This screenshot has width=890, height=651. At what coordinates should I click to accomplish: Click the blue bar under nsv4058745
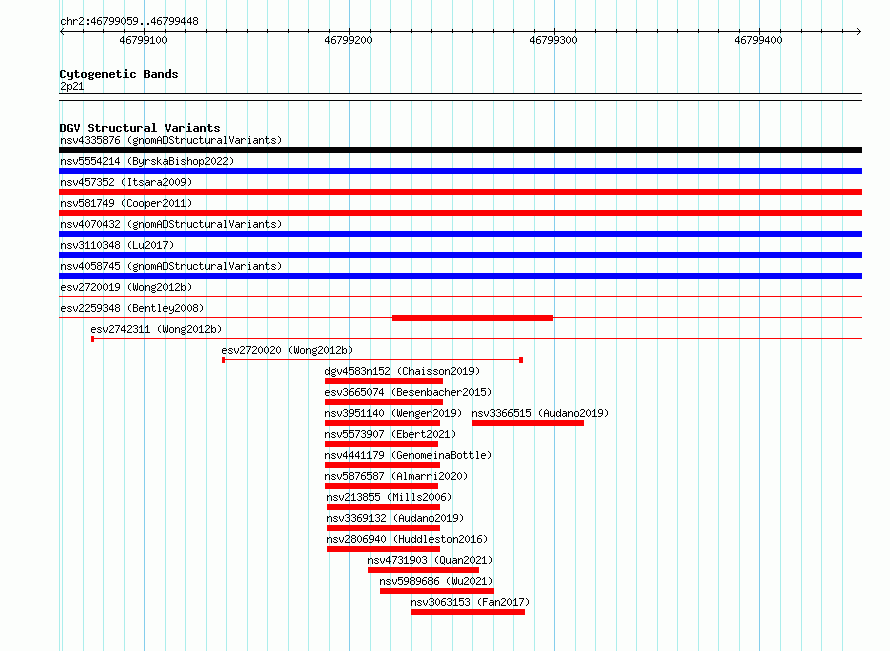coord(460,276)
